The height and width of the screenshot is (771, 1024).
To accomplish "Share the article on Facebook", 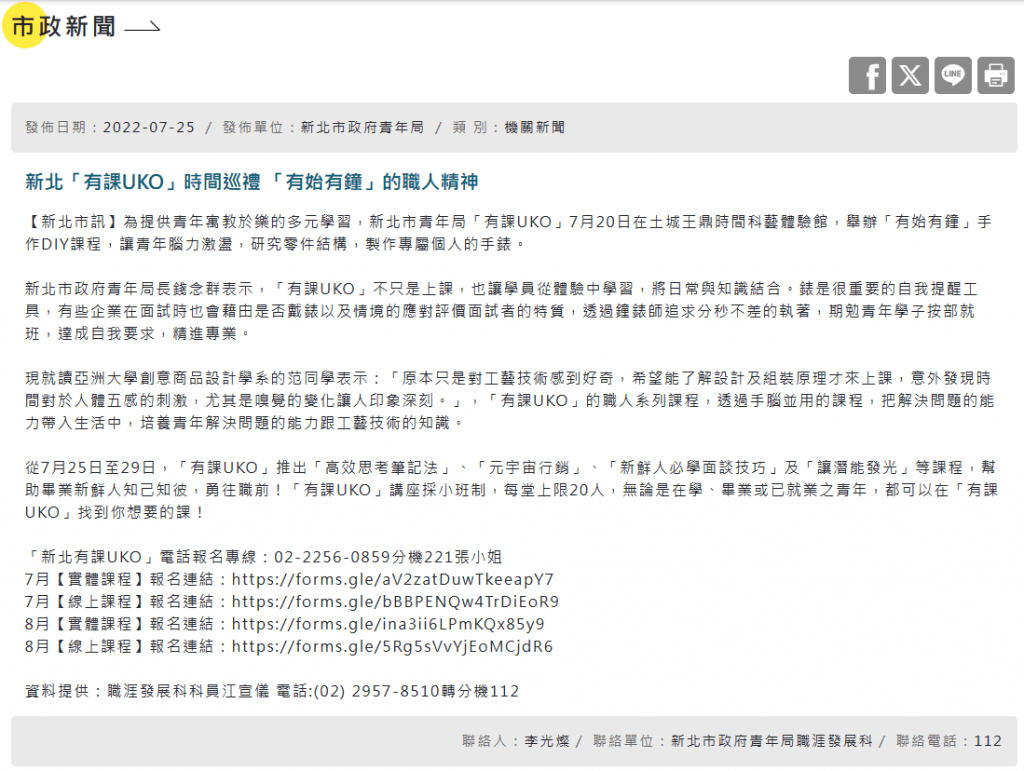I will pos(867,75).
